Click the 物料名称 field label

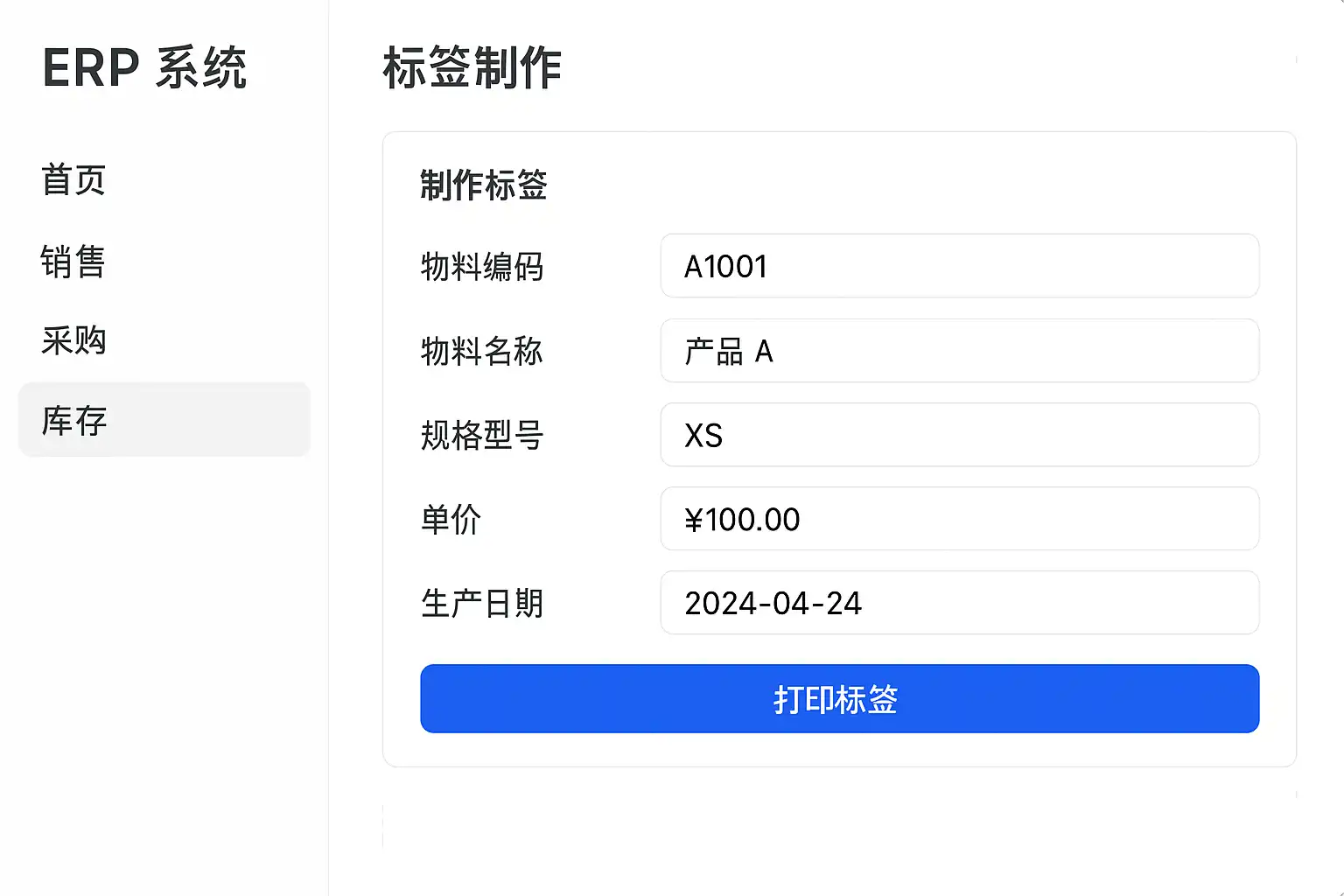(x=482, y=351)
